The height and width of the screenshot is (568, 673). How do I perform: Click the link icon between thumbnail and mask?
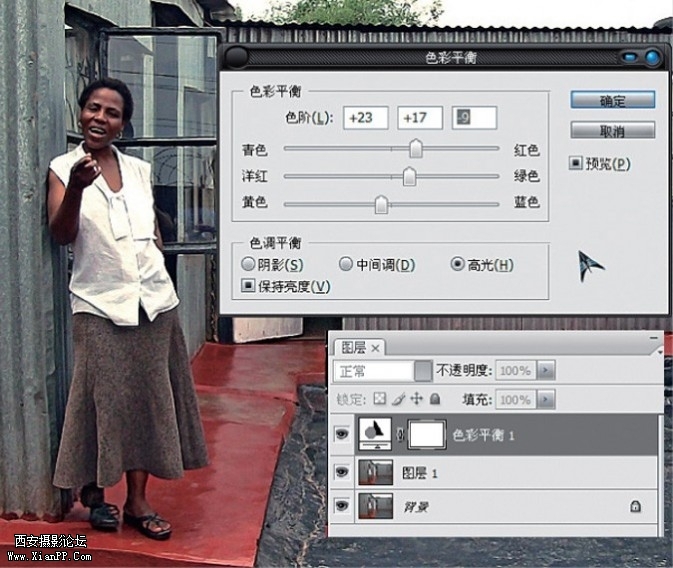click(400, 435)
